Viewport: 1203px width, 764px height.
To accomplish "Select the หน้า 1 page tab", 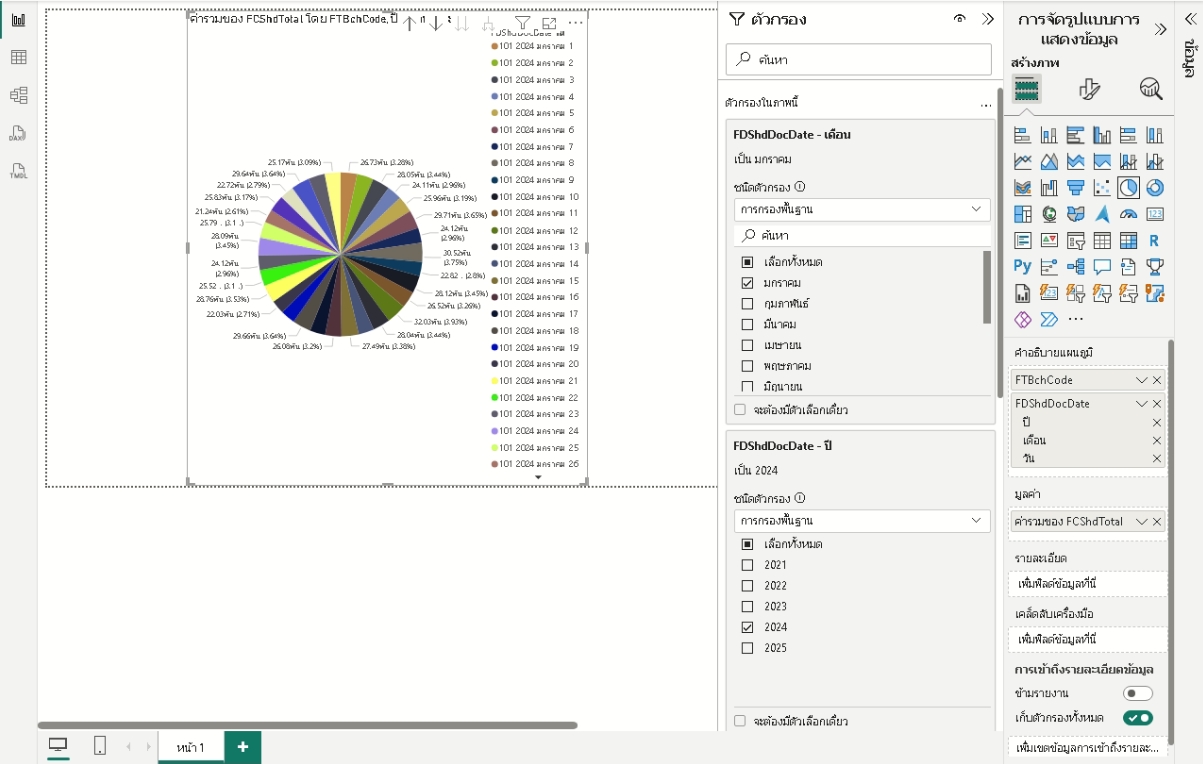I will (x=190, y=747).
